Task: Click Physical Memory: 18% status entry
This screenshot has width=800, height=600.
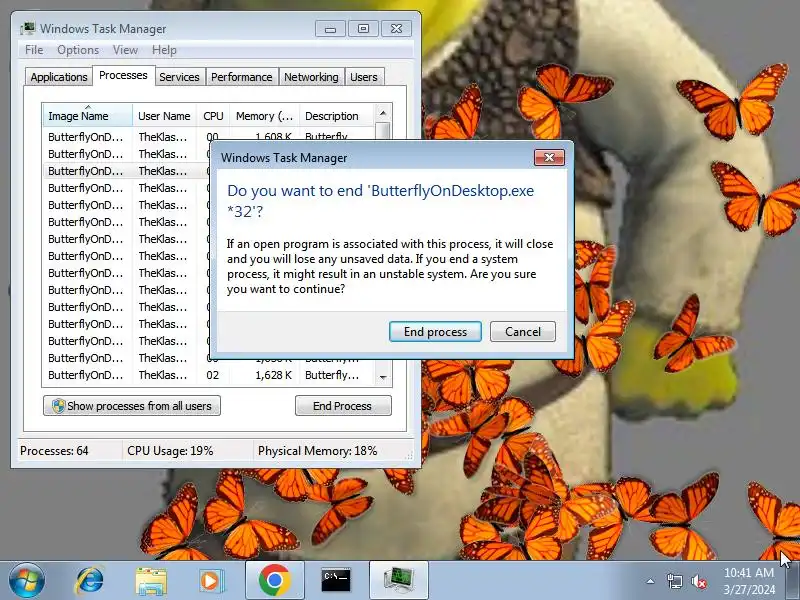Action: coord(317,451)
